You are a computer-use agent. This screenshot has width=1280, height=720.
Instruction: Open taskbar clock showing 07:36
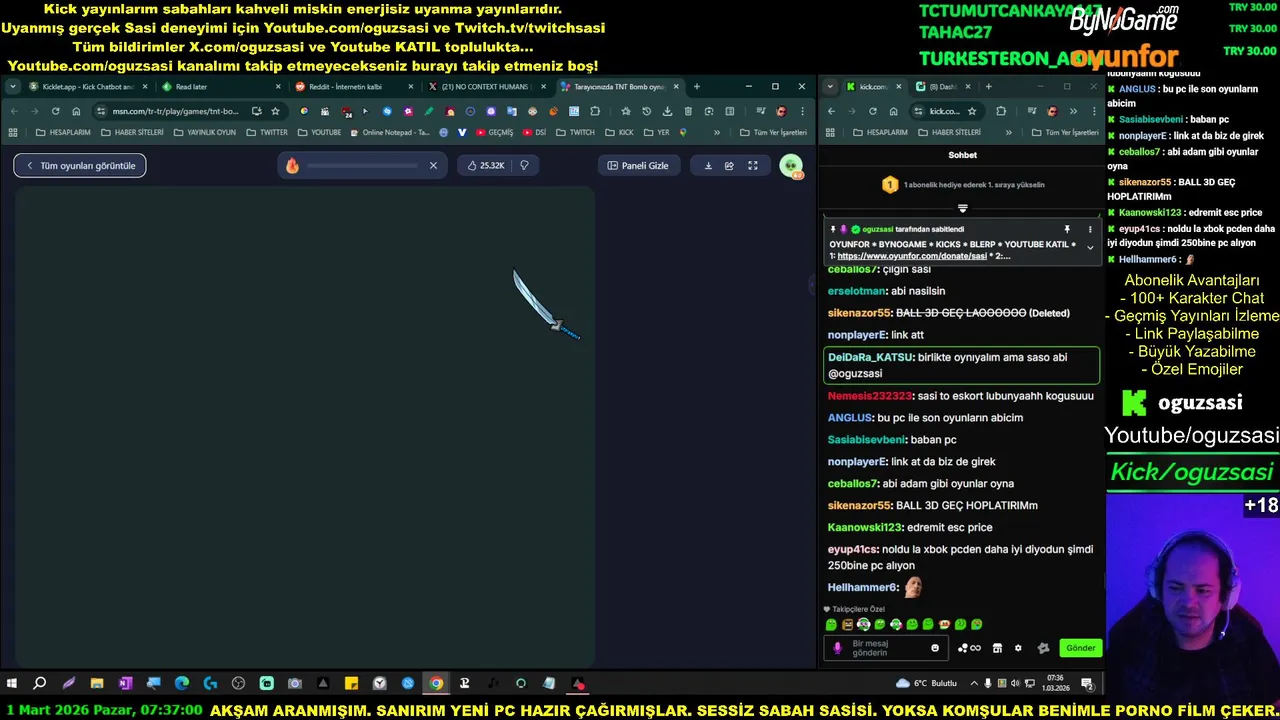[x=1054, y=684]
